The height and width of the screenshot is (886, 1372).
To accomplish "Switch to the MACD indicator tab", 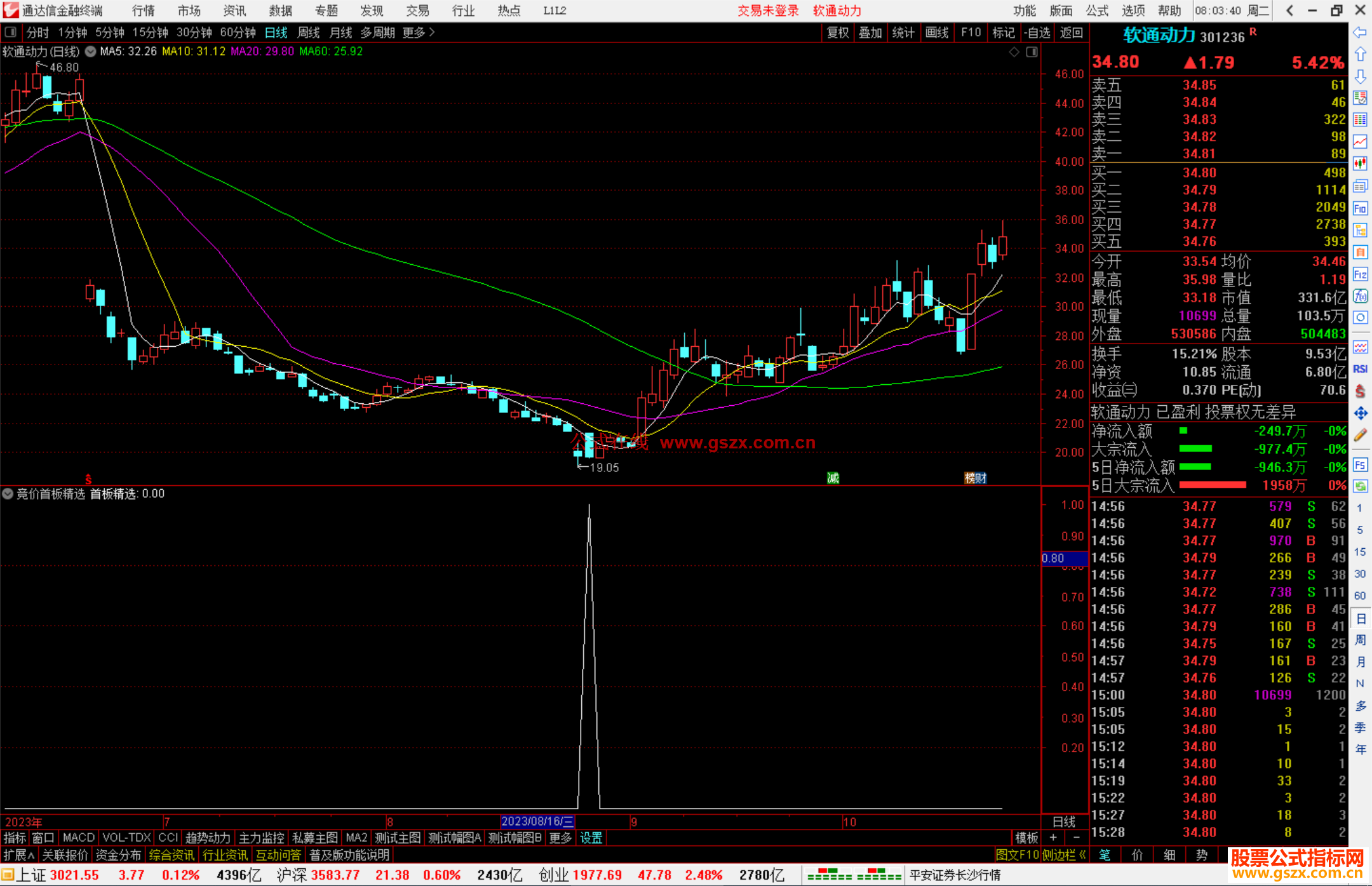I will (79, 838).
